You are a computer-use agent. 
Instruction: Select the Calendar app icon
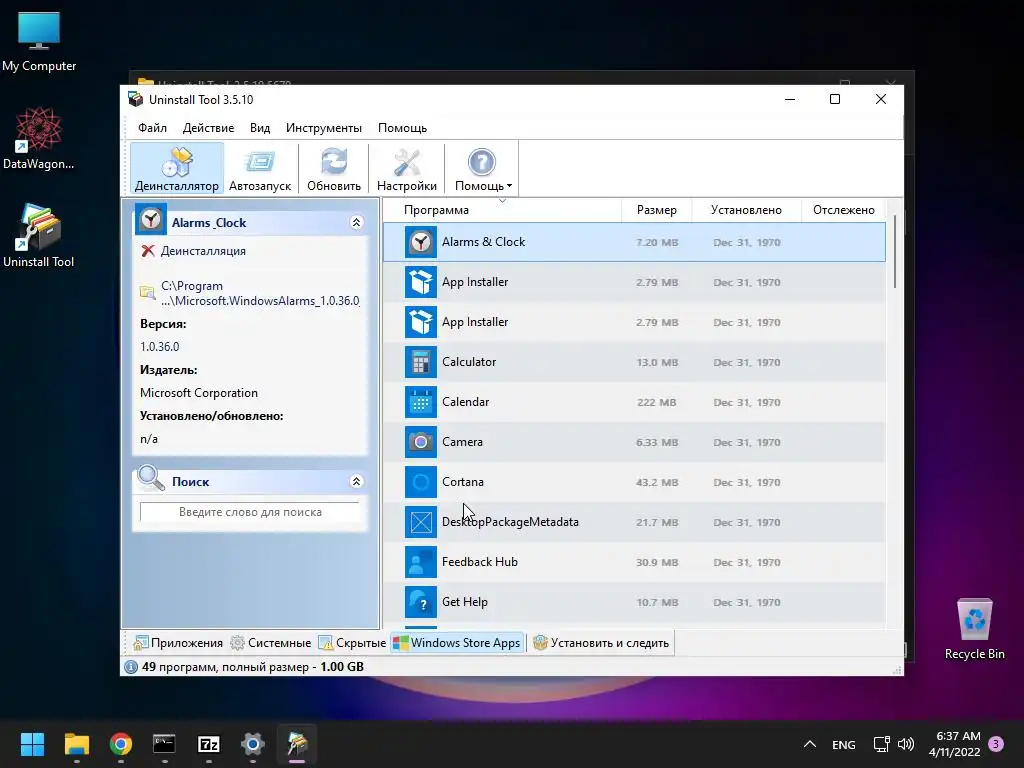pyautogui.click(x=421, y=402)
